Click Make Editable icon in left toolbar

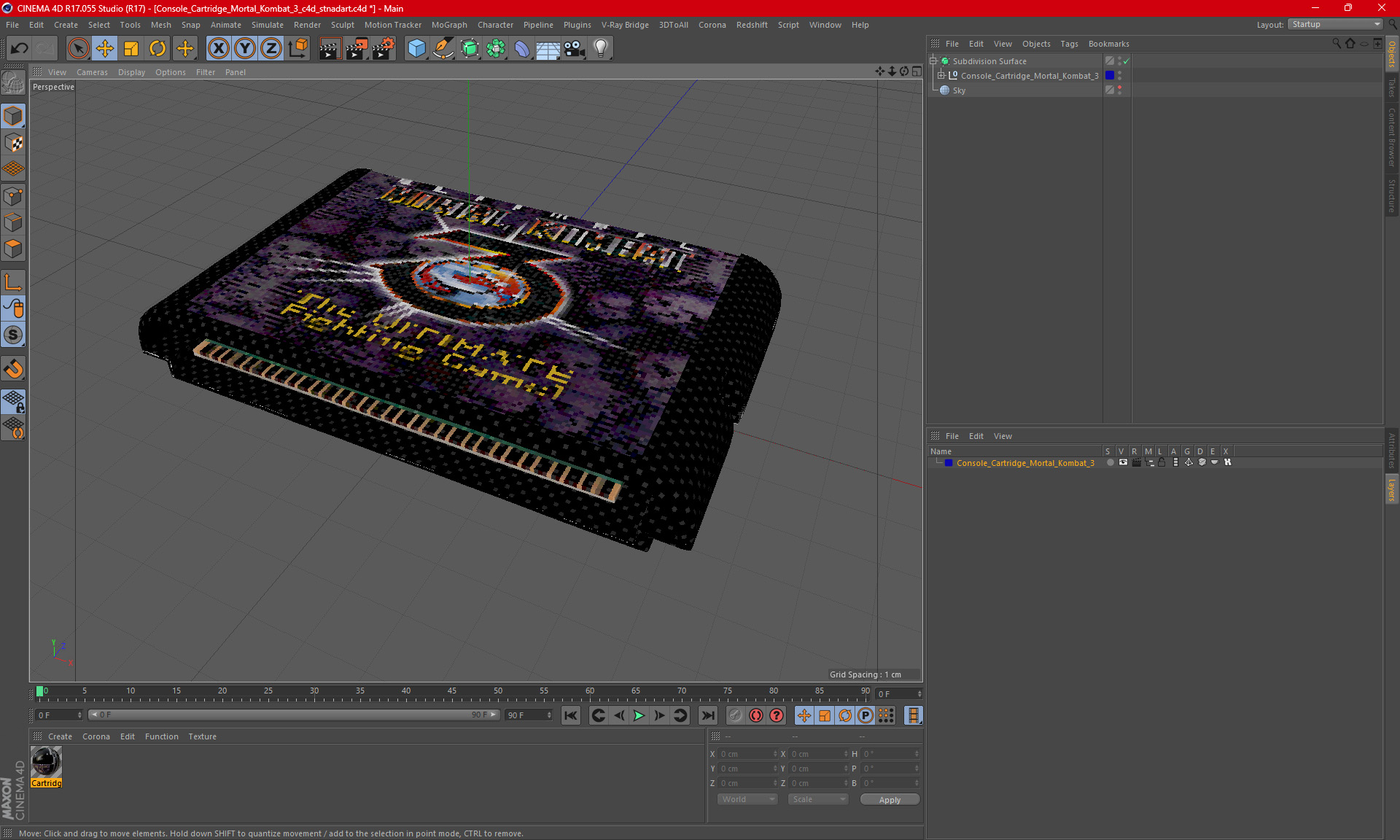13,83
